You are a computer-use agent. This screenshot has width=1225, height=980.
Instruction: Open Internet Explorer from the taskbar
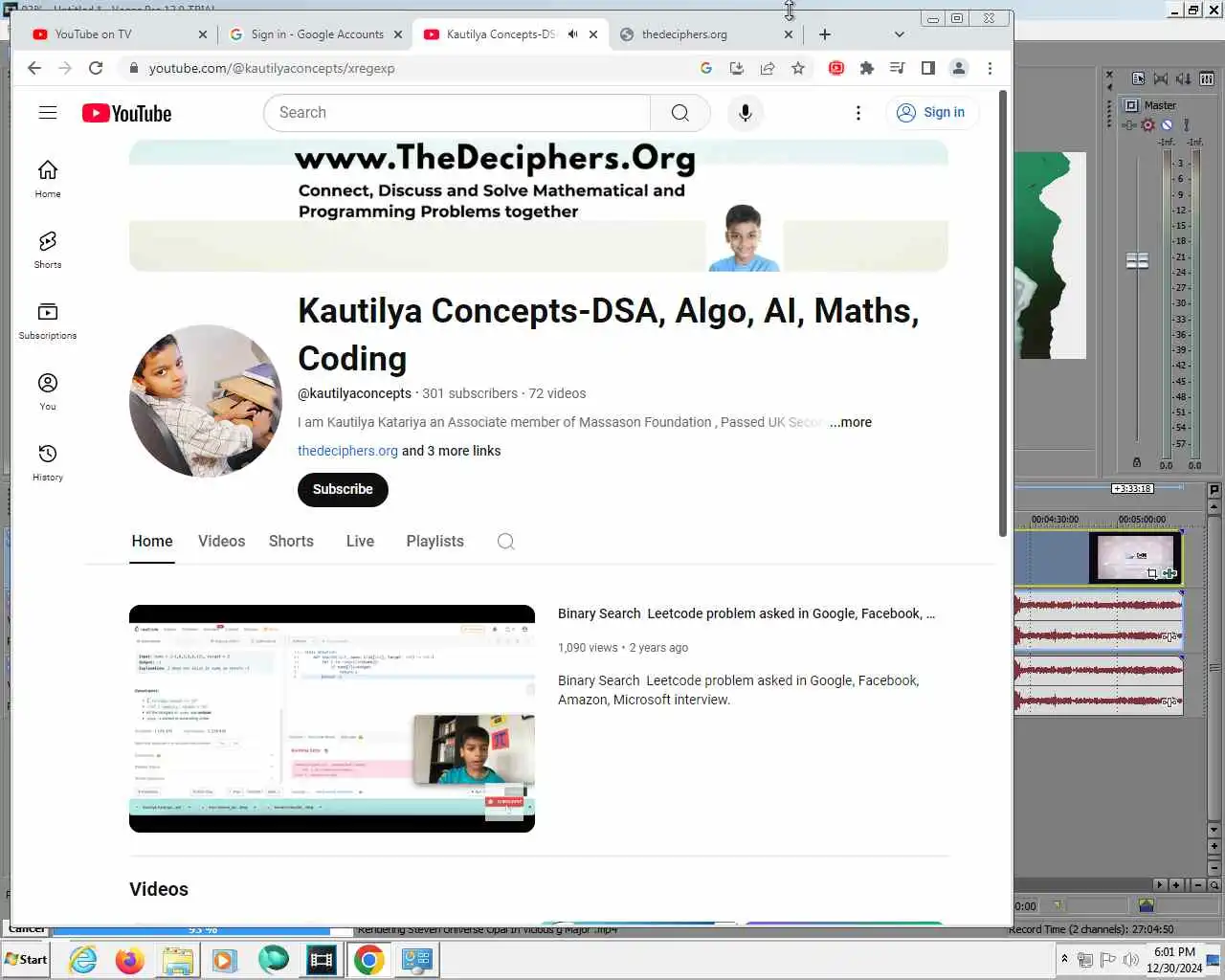pyautogui.click(x=83, y=959)
